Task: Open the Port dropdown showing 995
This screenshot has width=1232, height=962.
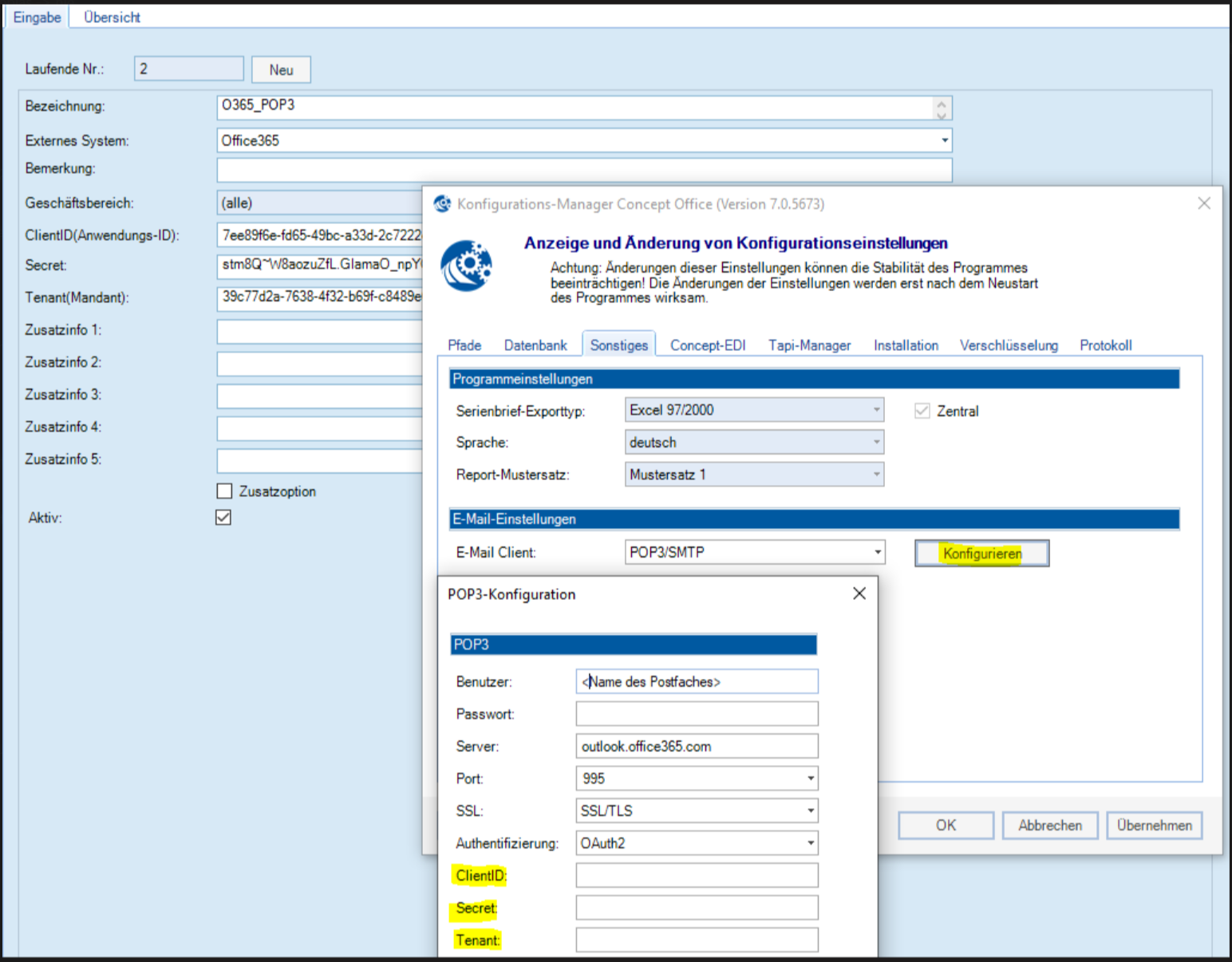Action: coord(810,779)
